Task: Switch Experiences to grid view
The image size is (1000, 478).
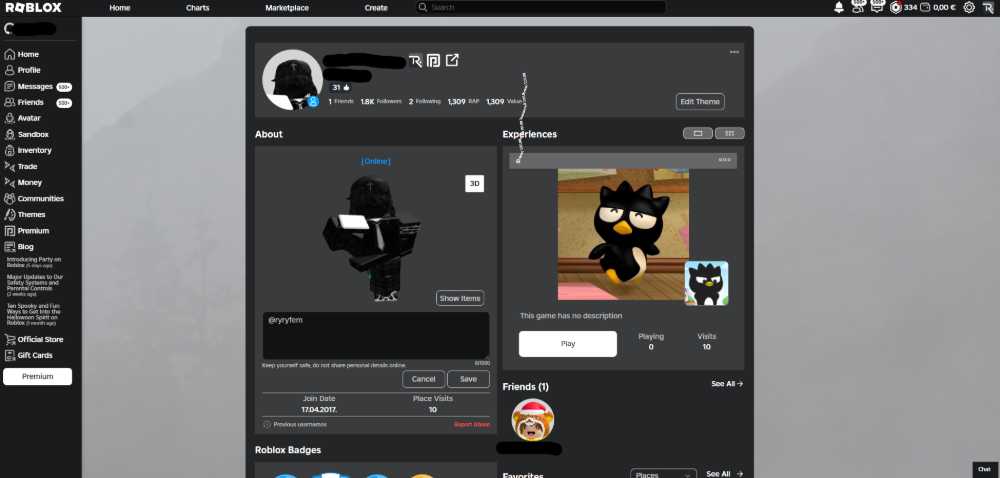Action: tap(729, 133)
